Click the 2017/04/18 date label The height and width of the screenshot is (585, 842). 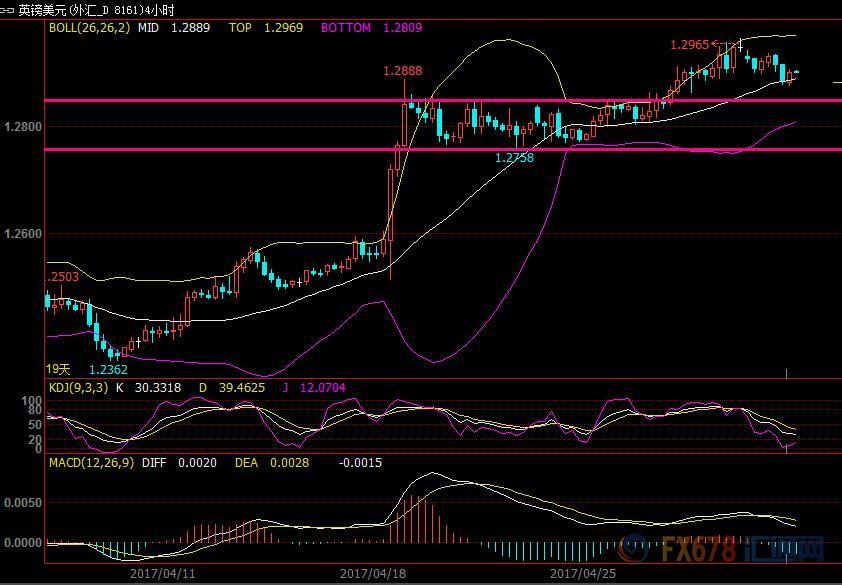[x=373, y=574]
